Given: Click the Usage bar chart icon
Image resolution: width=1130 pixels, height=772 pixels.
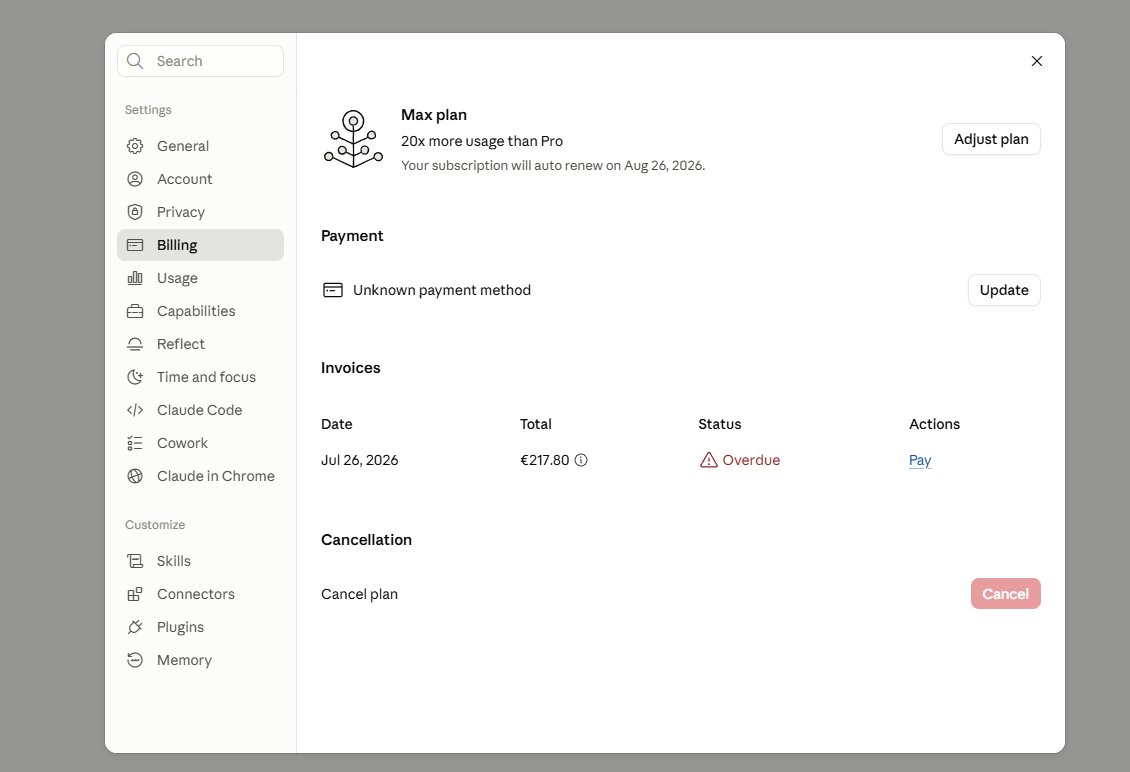Looking at the screenshot, I should pyautogui.click(x=135, y=278).
